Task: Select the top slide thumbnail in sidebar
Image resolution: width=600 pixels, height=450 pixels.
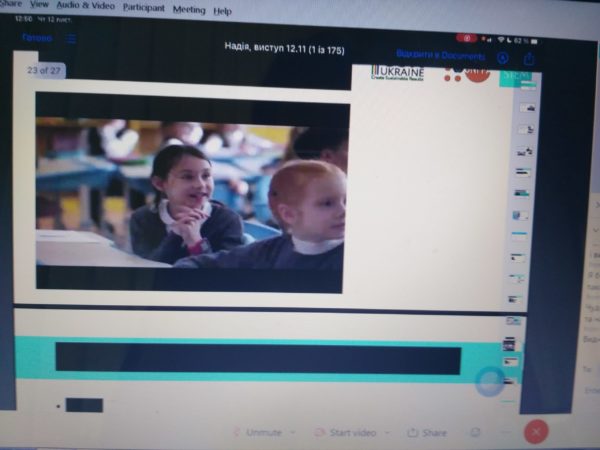Action: click(522, 85)
